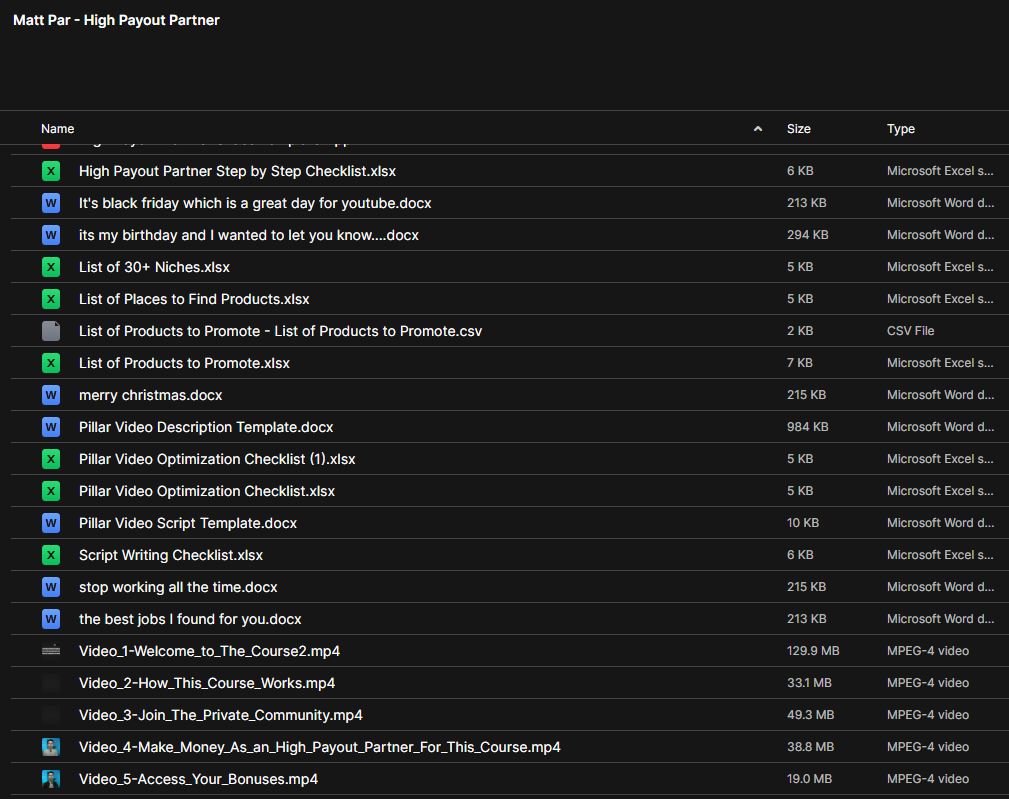This screenshot has height=799, width=1009.
Task: Select the best jobs I found for you.docx
Action: [x=190, y=619]
